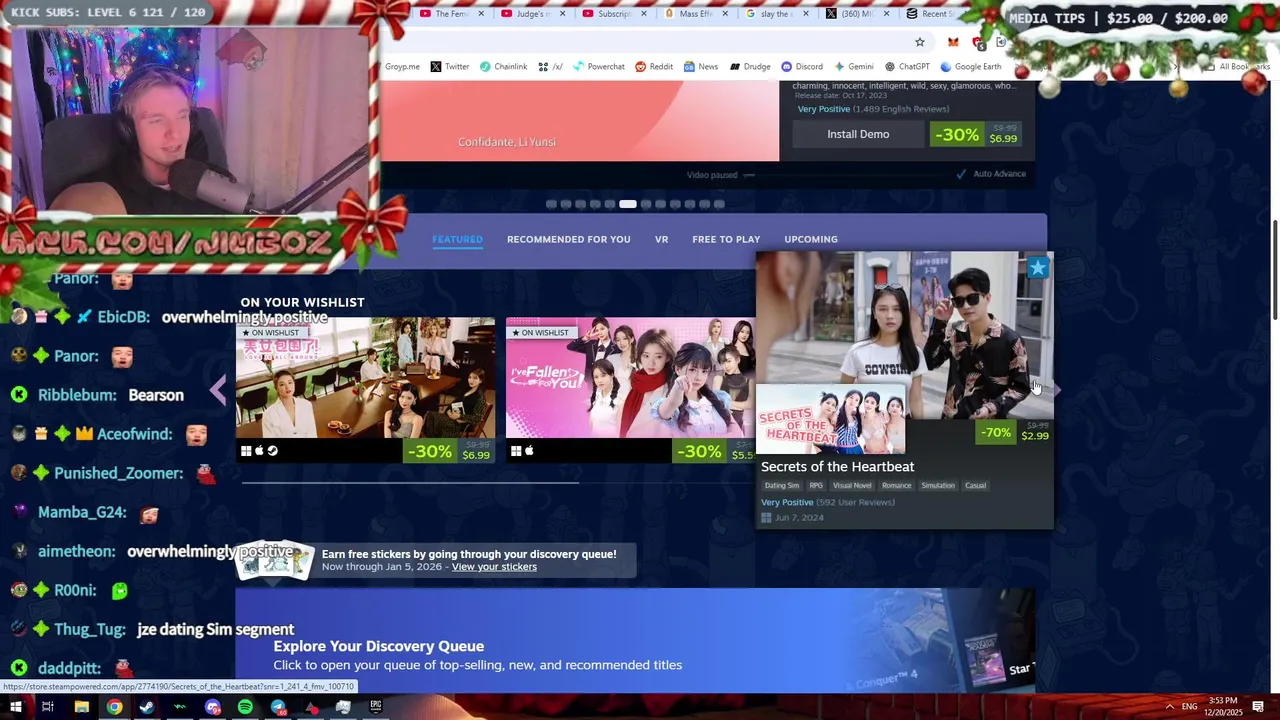Viewport: 1280px width, 720px height.
Task: Open File Explorer from the taskbar
Action: click(x=82, y=707)
